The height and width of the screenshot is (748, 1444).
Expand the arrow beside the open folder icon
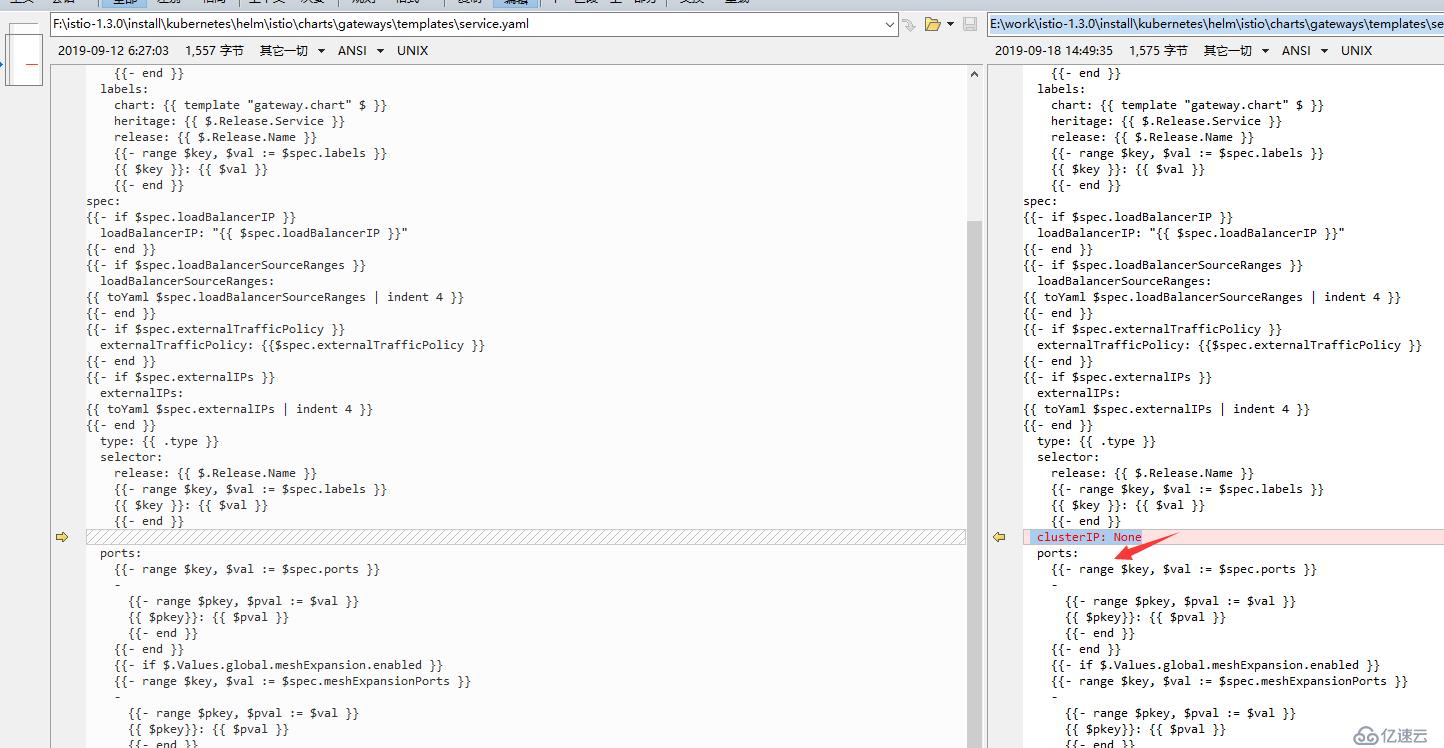coord(950,24)
